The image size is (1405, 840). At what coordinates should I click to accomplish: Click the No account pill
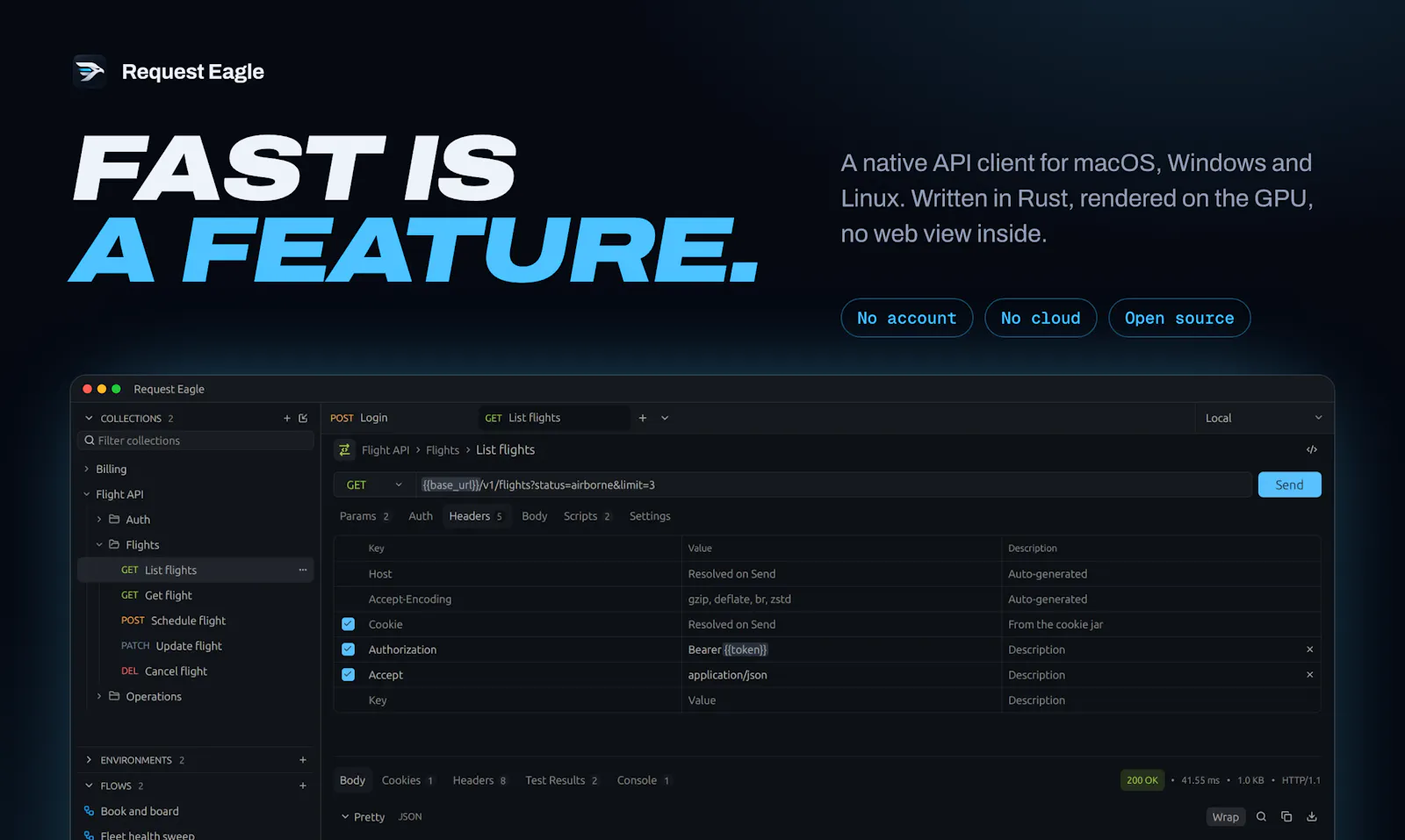click(x=906, y=318)
